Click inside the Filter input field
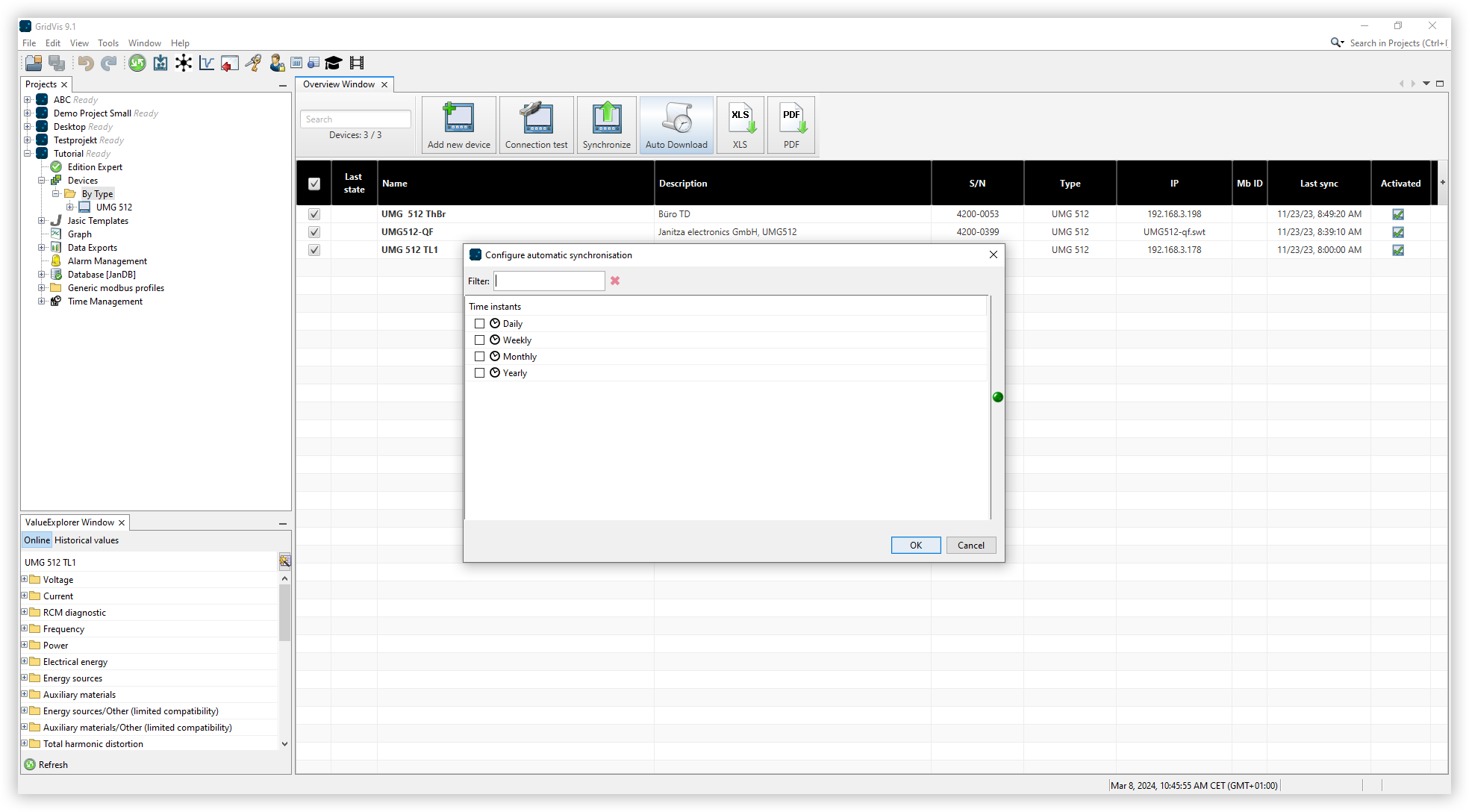The image size is (1469, 812). pos(549,281)
